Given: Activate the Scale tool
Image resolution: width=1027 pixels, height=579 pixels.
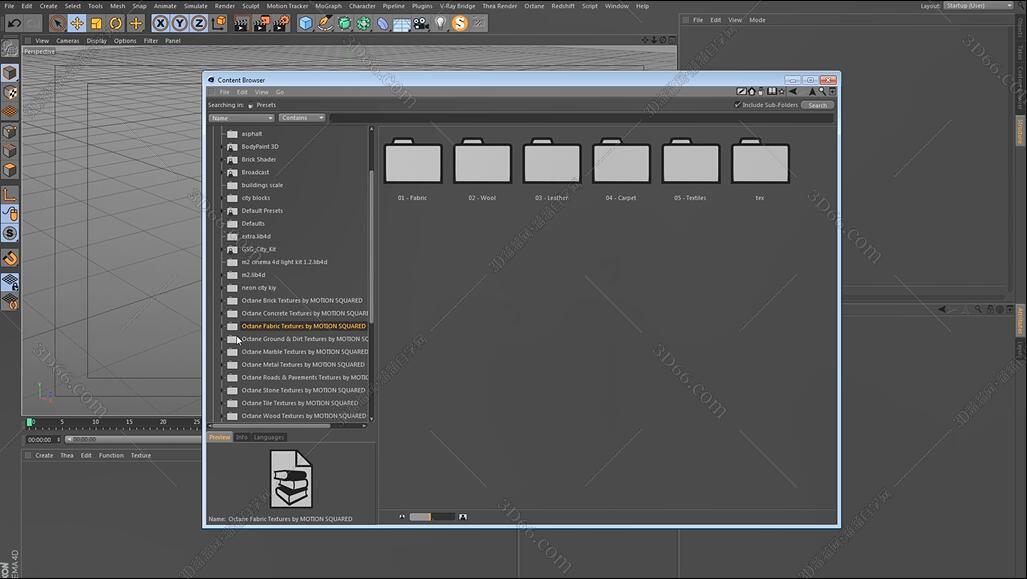Looking at the screenshot, I should [x=96, y=24].
